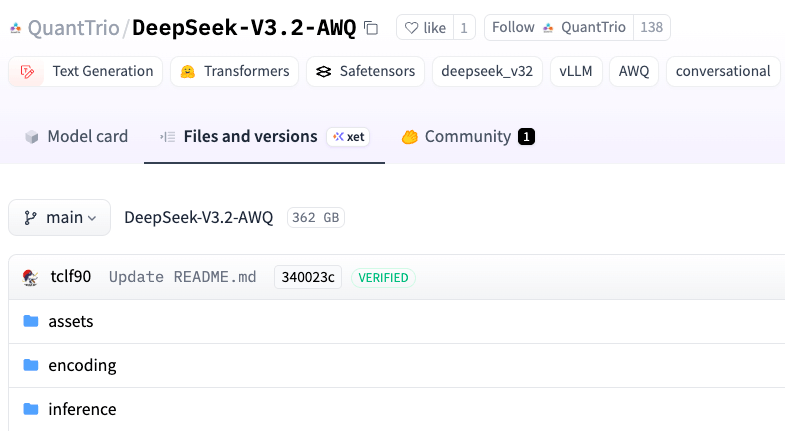Follow the QuantTrio organization
The image size is (785, 431).
coord(559,28)
